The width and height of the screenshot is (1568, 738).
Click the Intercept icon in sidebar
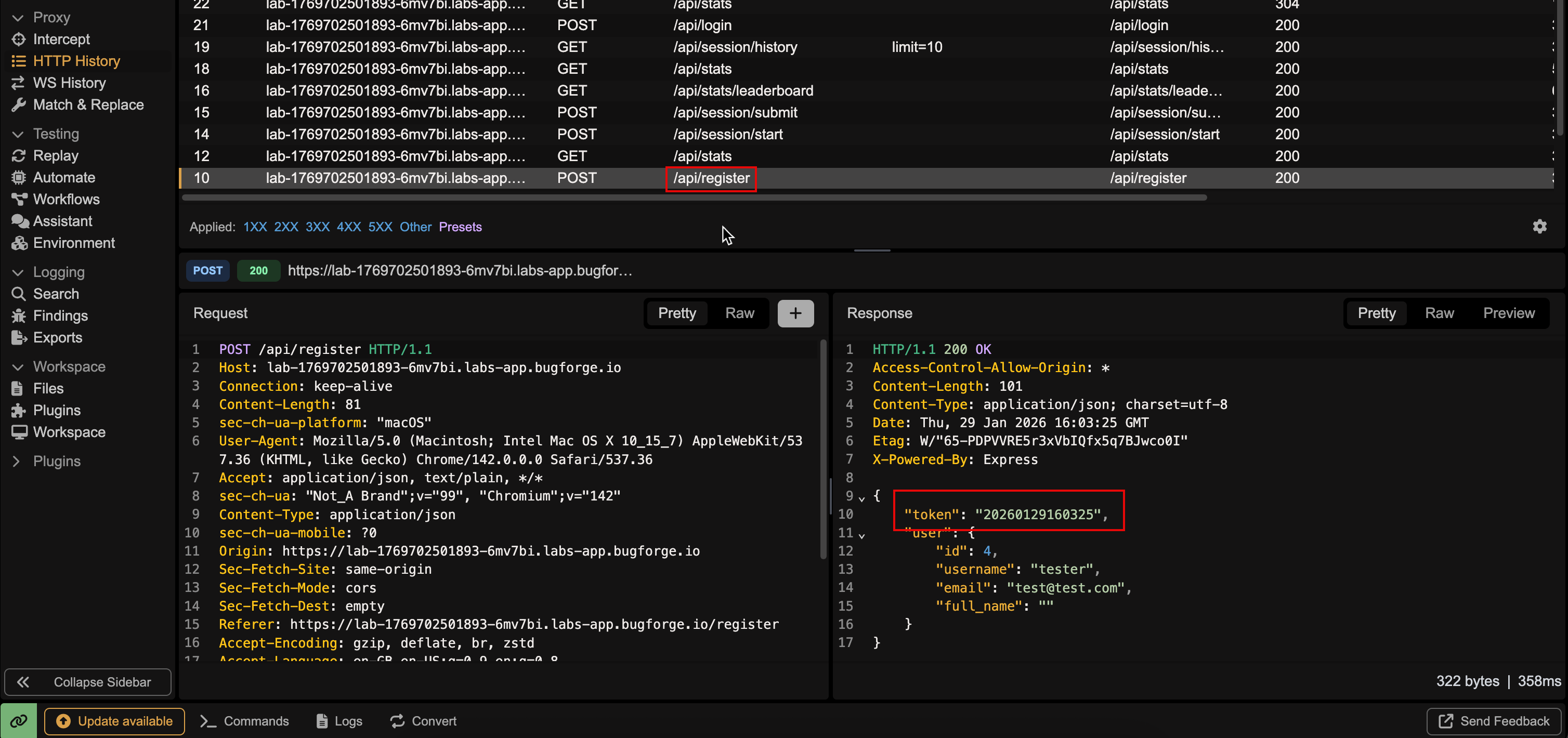[x=18, y=39]
